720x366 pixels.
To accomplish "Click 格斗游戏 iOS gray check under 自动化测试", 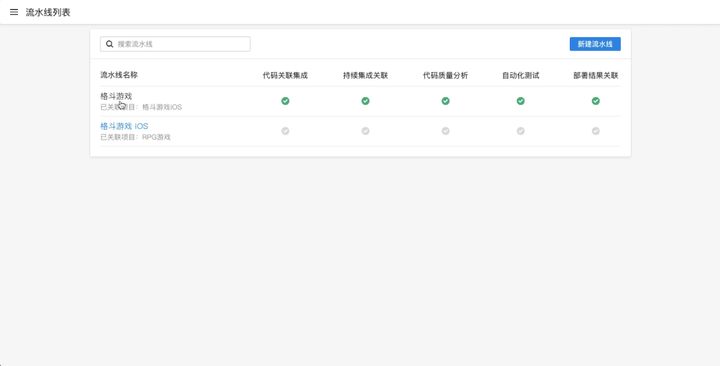I will (520, 131).
